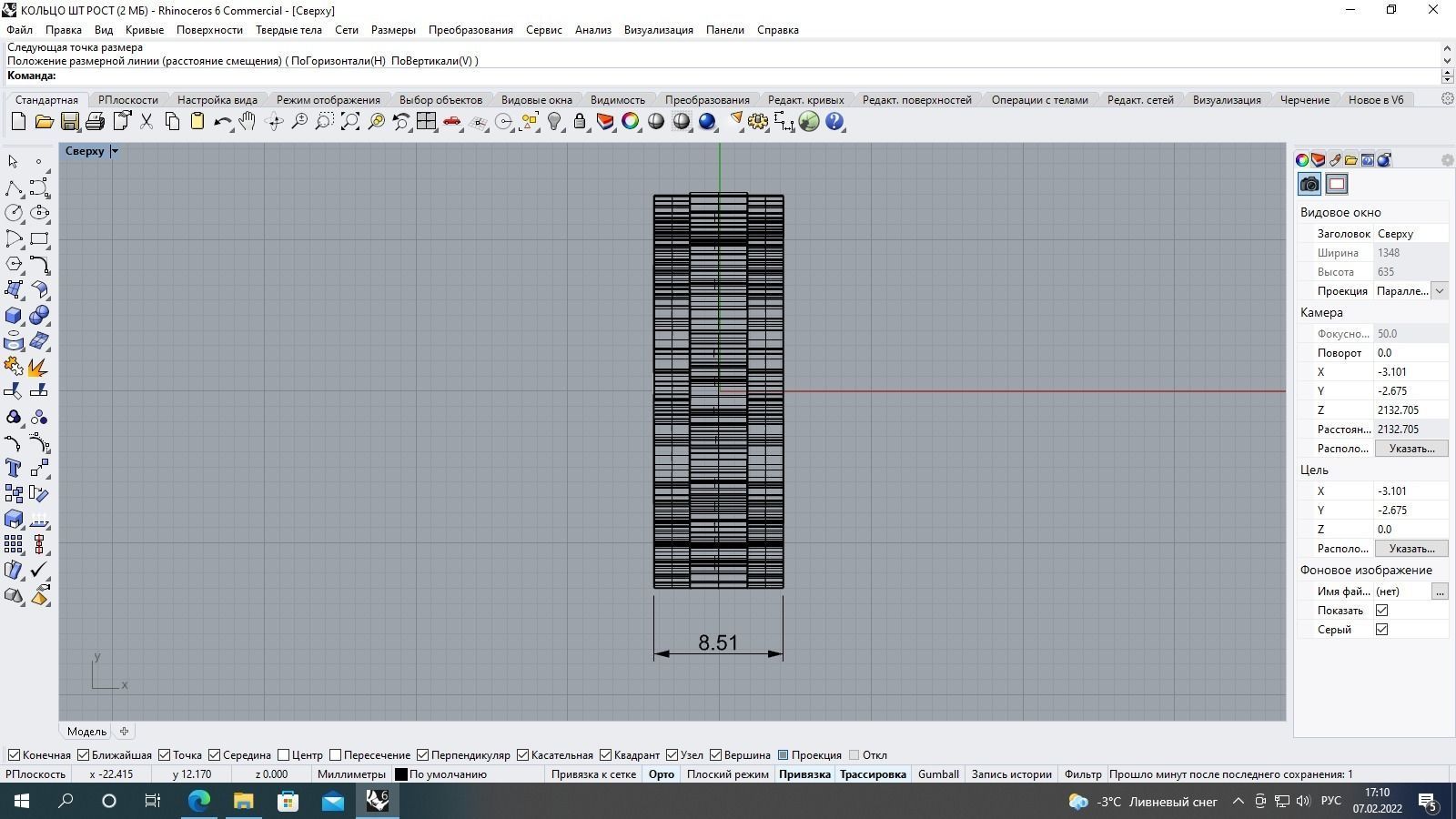Open the Анализ menu
The image size is (1456, 819).
pyautogui.click(x=593, y=30)
